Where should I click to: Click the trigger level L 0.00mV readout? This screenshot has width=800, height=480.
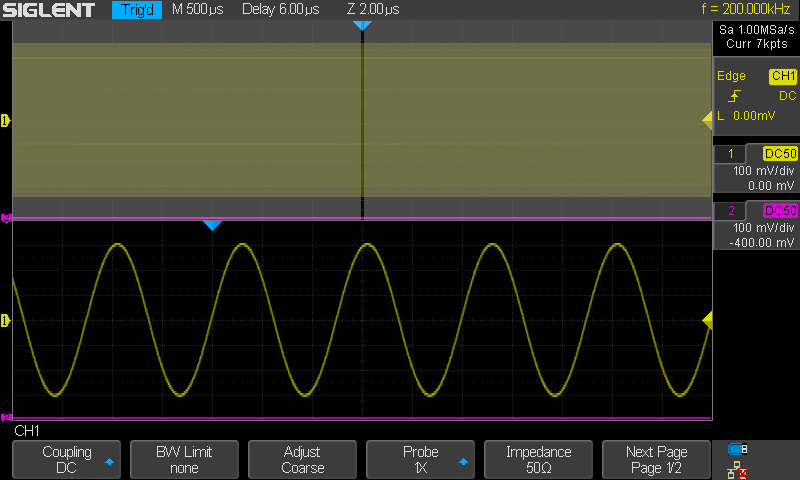[746, 116]
